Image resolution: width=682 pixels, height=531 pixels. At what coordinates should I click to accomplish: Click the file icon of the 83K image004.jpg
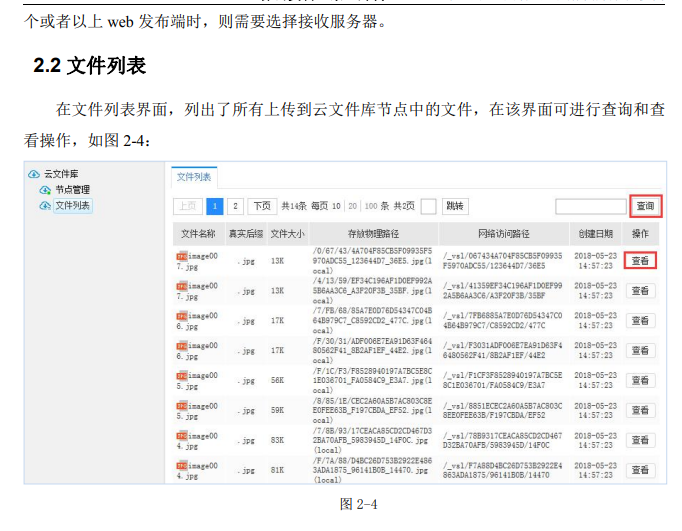tap(181, 434)
